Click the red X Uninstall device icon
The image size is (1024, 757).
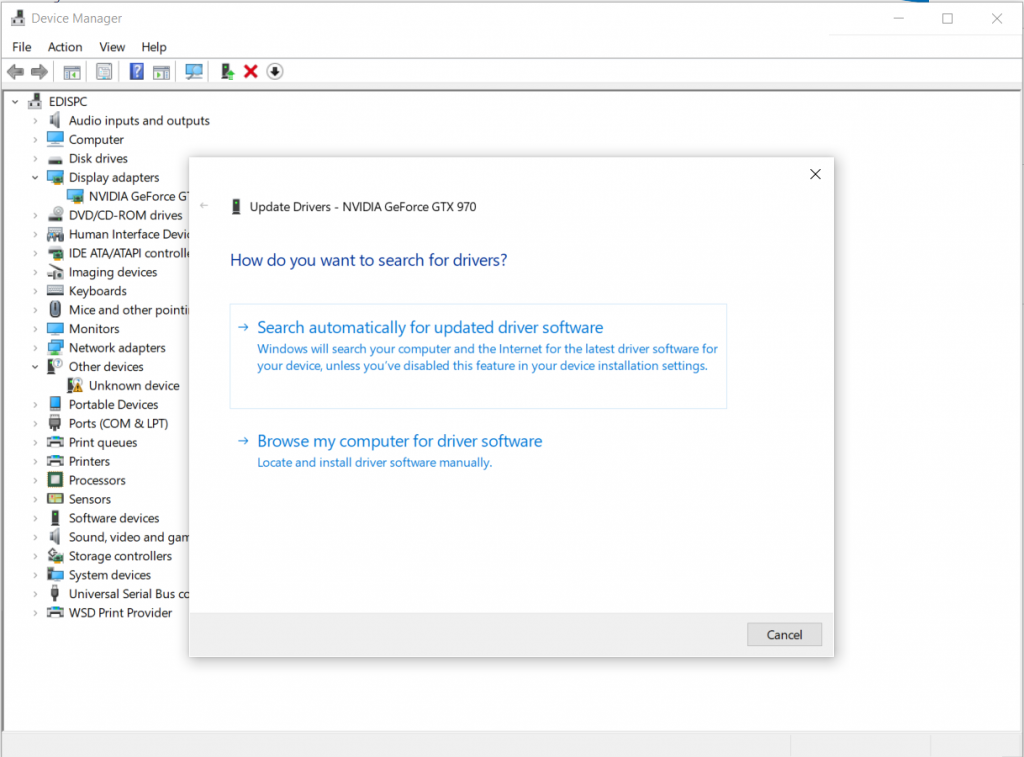pos(251,72)
